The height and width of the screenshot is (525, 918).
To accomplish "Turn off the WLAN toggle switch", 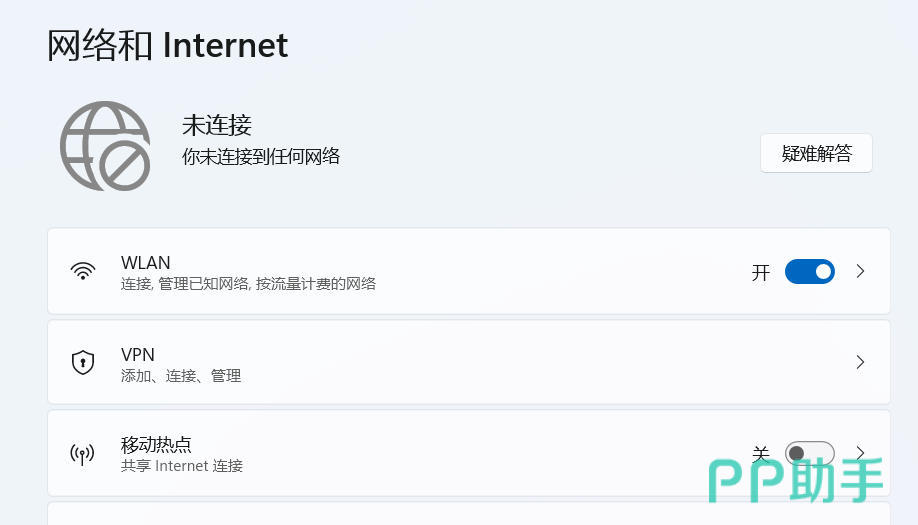I will click(809, 271).
